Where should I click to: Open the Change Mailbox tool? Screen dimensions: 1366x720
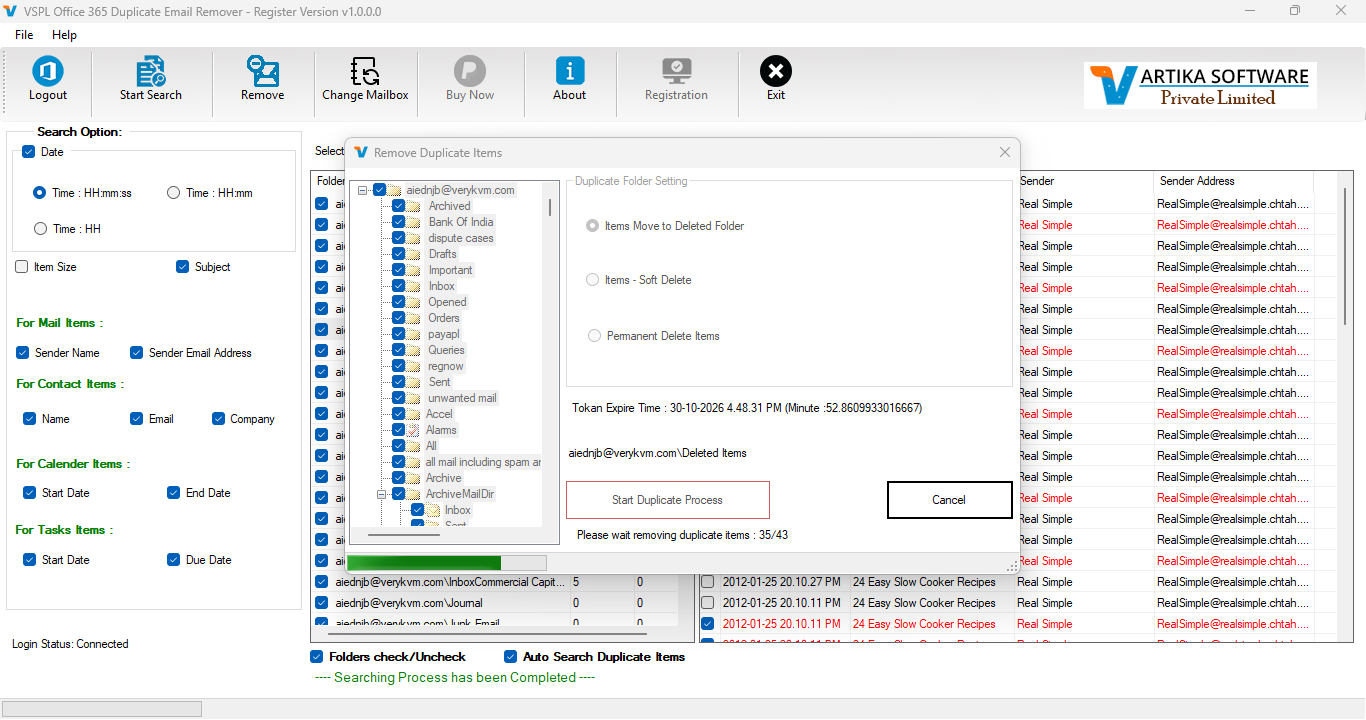coord(365,79)
